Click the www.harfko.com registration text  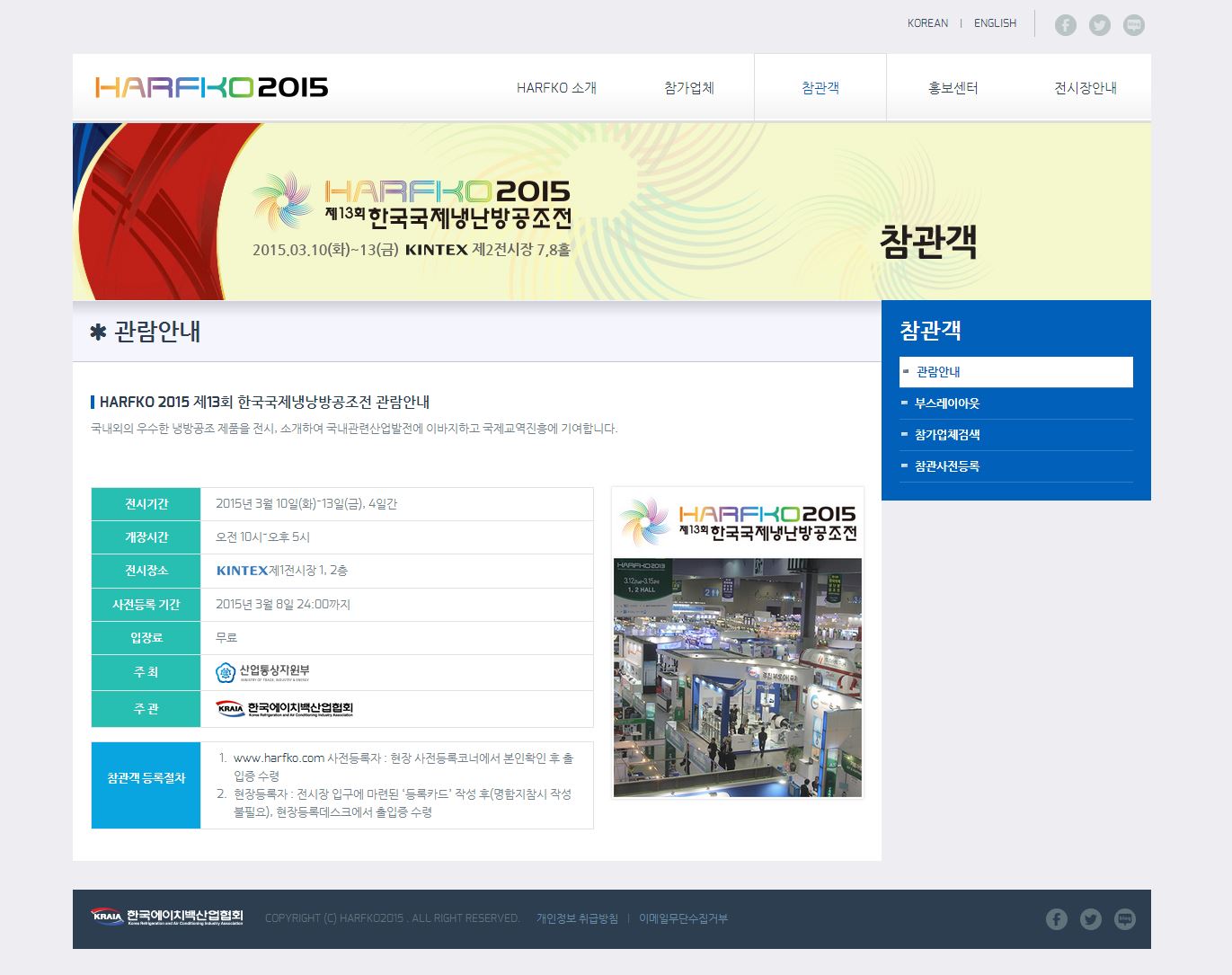pos(279,758)
